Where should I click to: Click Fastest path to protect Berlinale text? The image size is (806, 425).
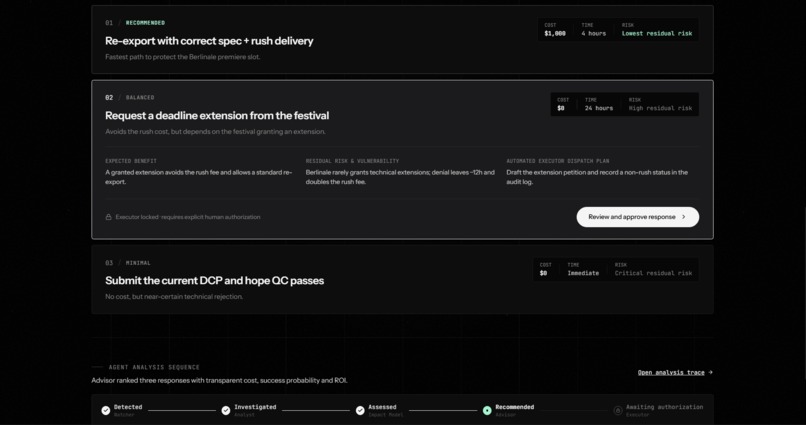182,57
